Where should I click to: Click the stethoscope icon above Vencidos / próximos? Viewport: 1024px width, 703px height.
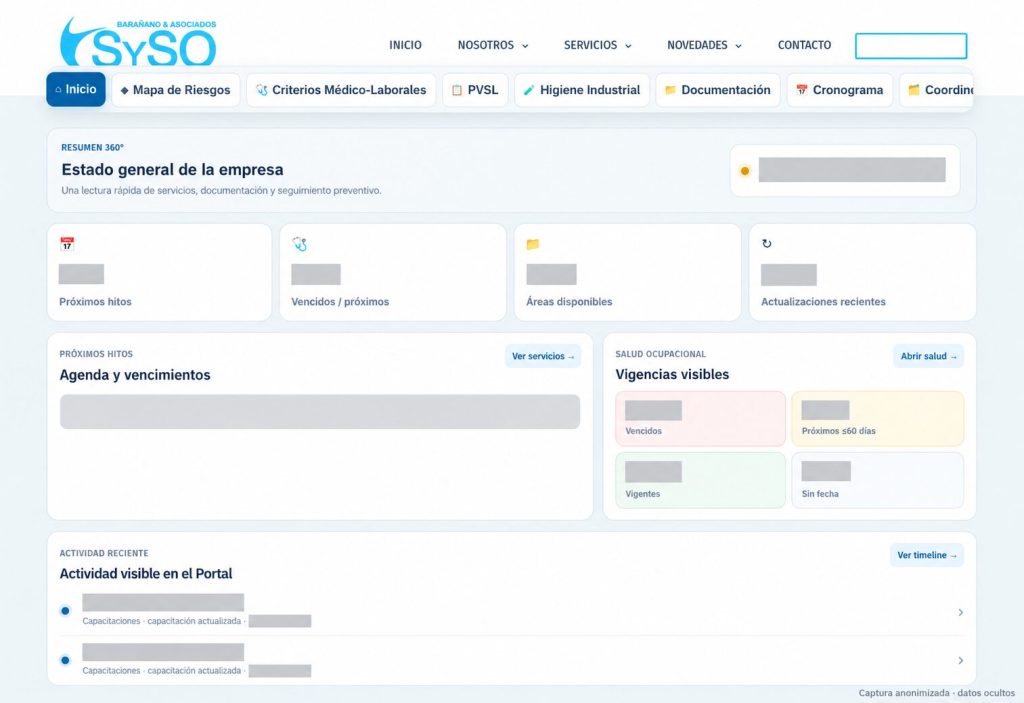click(300, 244)
